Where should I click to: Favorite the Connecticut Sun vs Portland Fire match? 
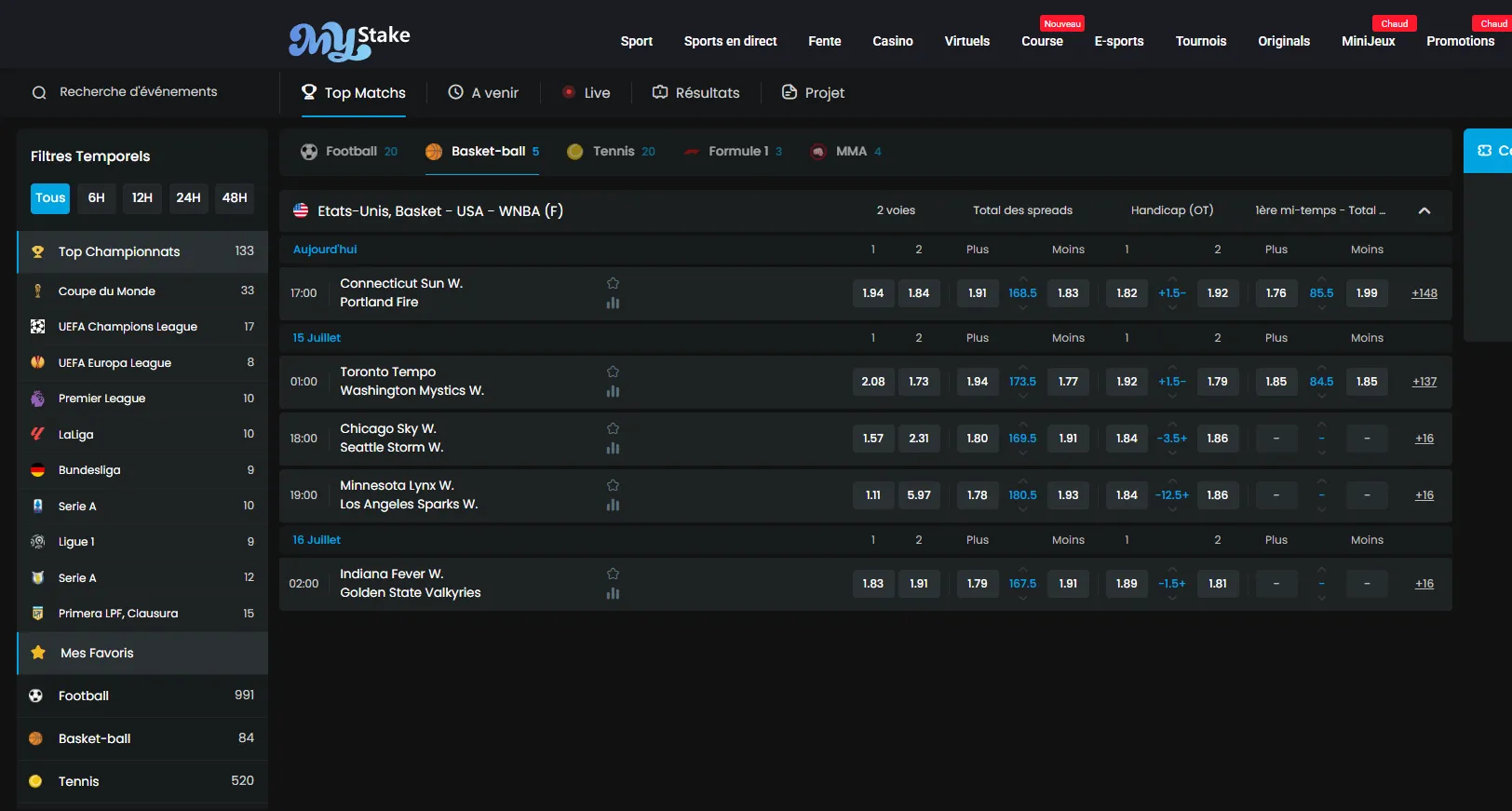coord(613,283)
